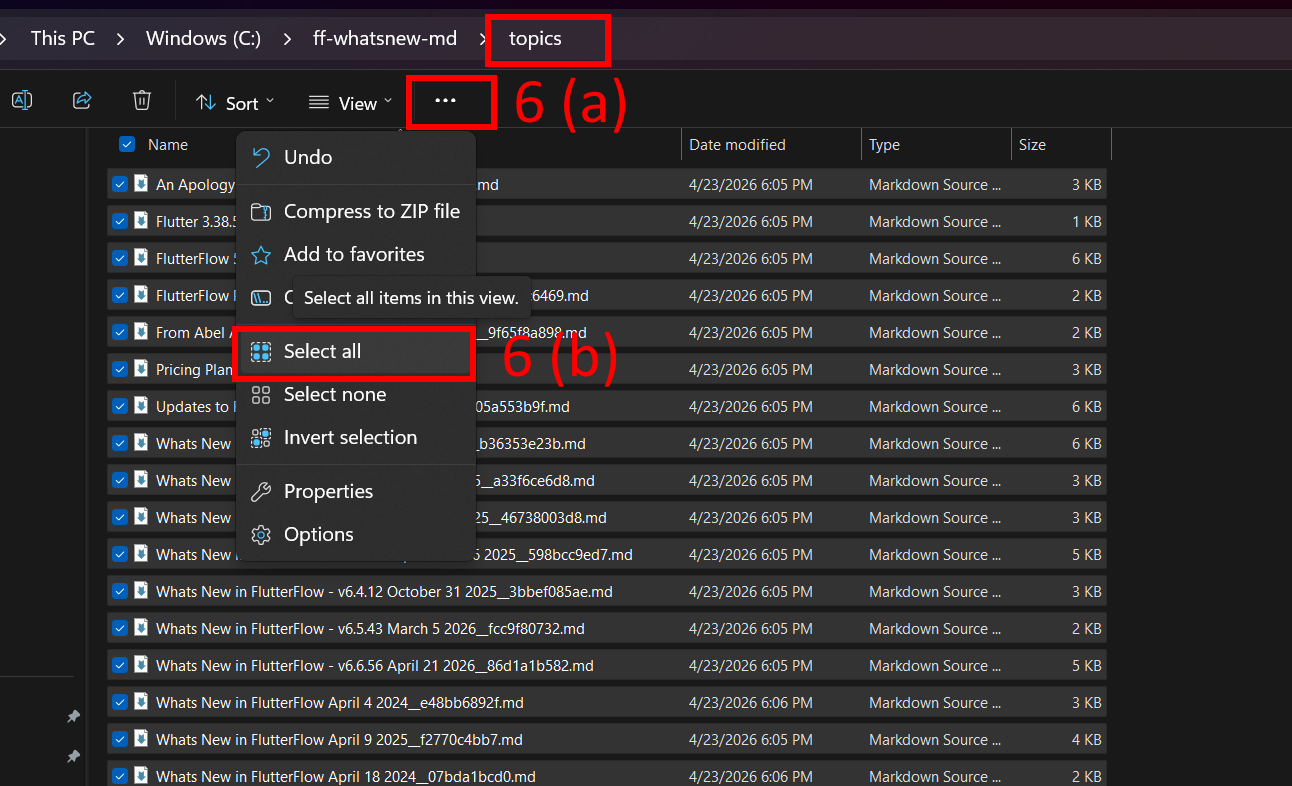The image size is (1292, 786).
Task: Click the Rename icon in the toolbar
Action: [x=22, y=100]
